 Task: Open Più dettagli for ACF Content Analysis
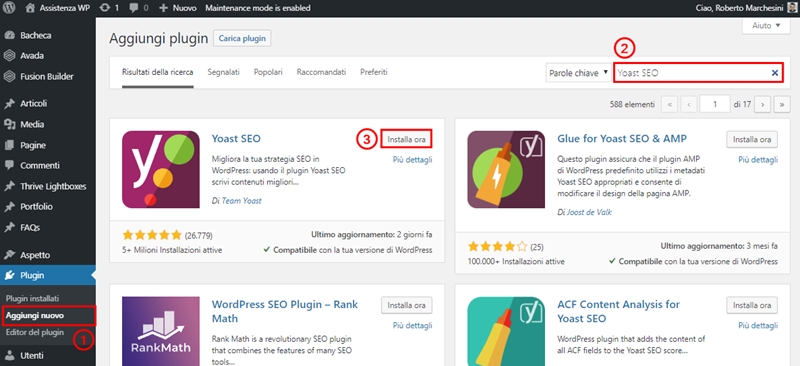click(758, 325)
